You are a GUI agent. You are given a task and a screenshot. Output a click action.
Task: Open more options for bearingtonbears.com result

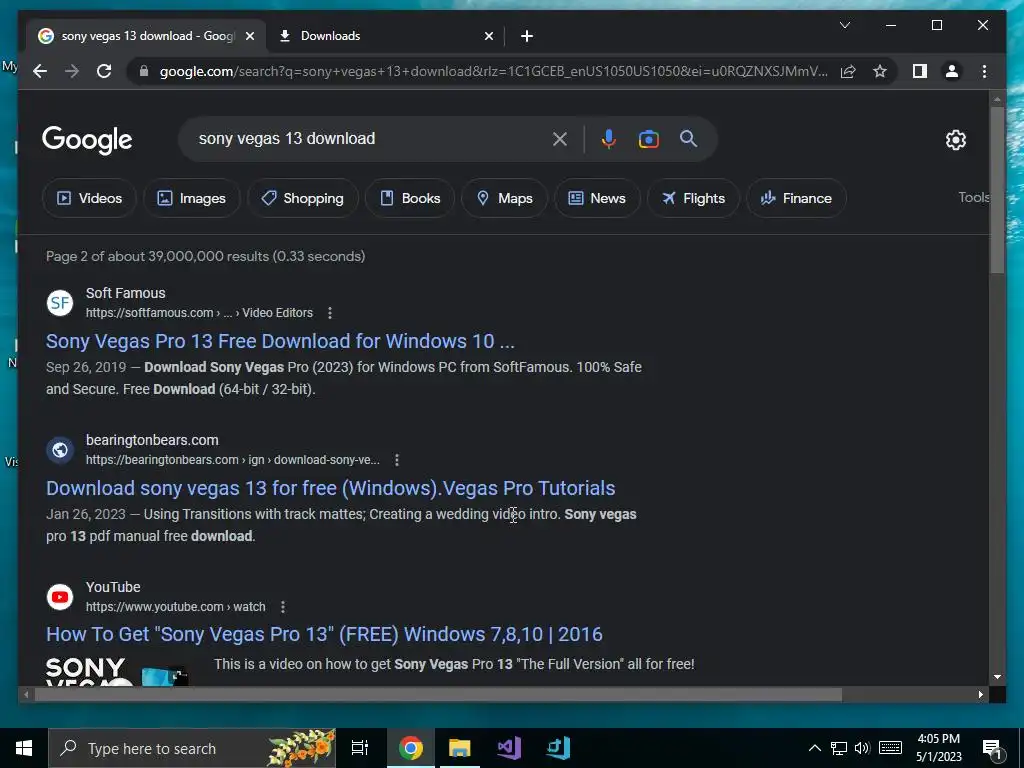coord(396,460)
